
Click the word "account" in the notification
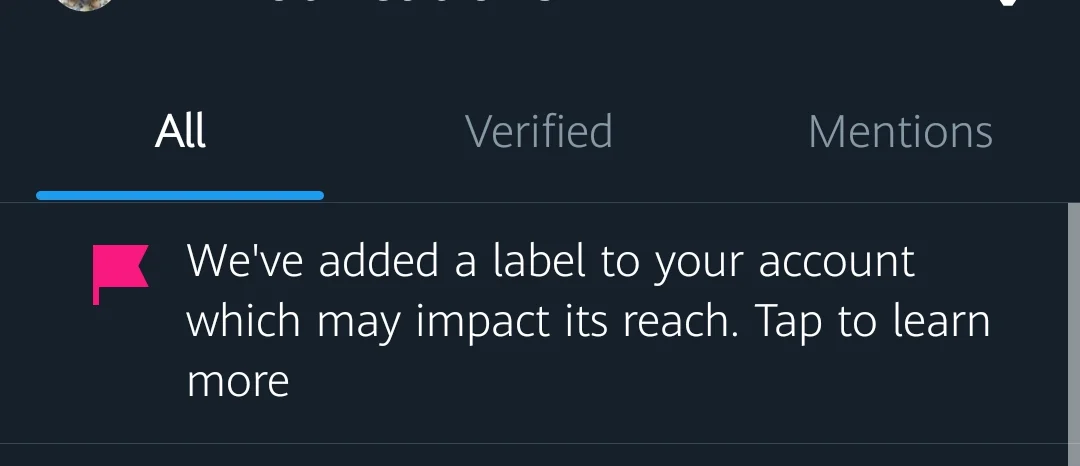[x=836, y=262]
